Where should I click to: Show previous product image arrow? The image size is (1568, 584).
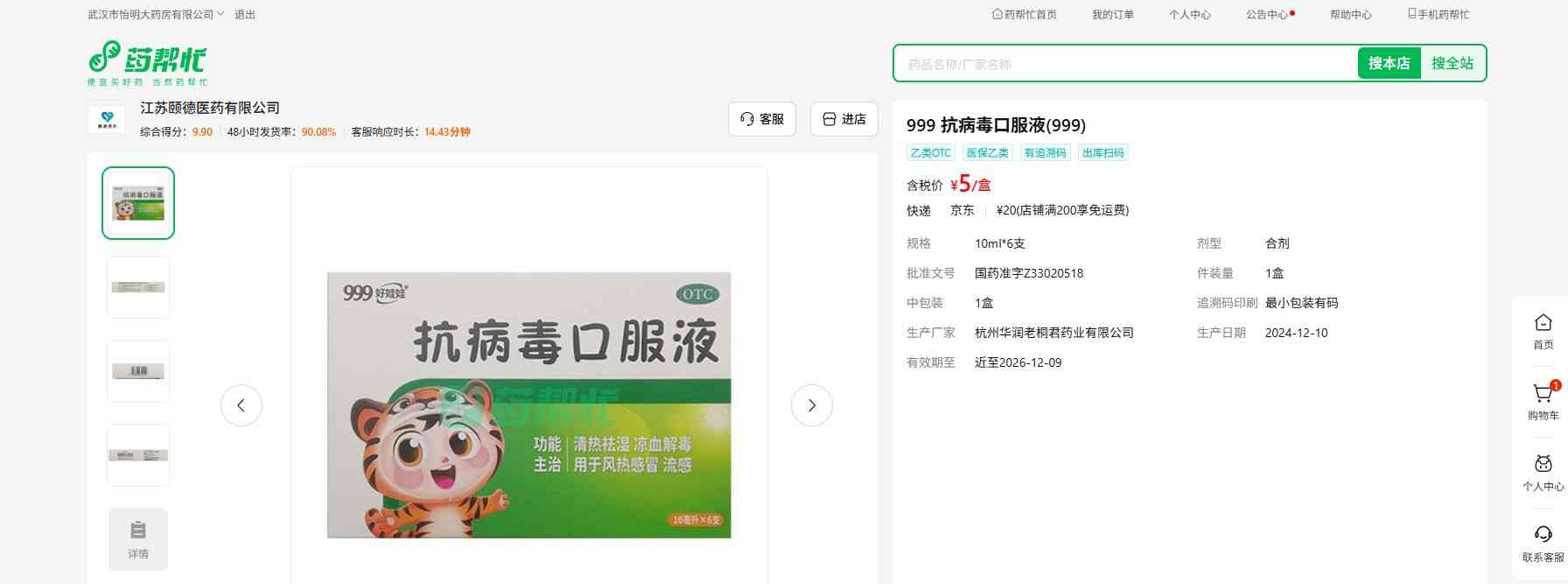pos(241,405)
